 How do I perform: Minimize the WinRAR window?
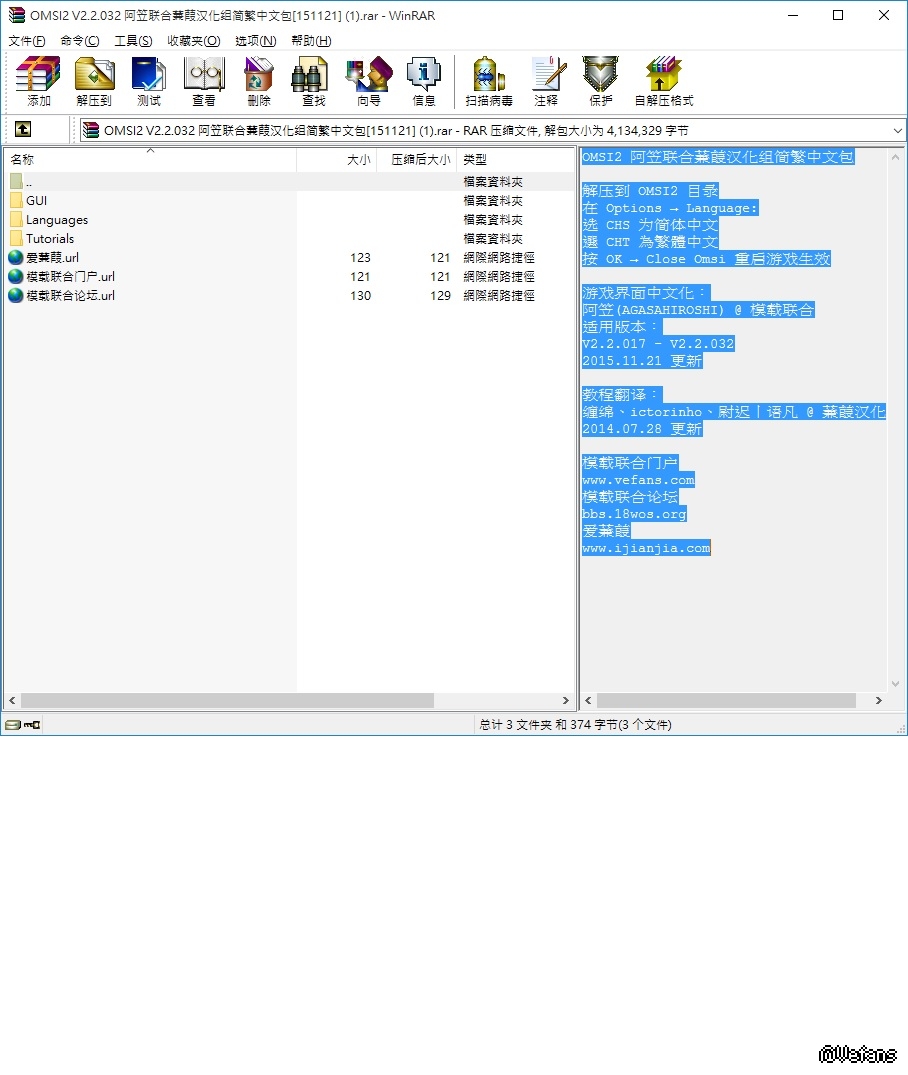click(x=793, y=15)
